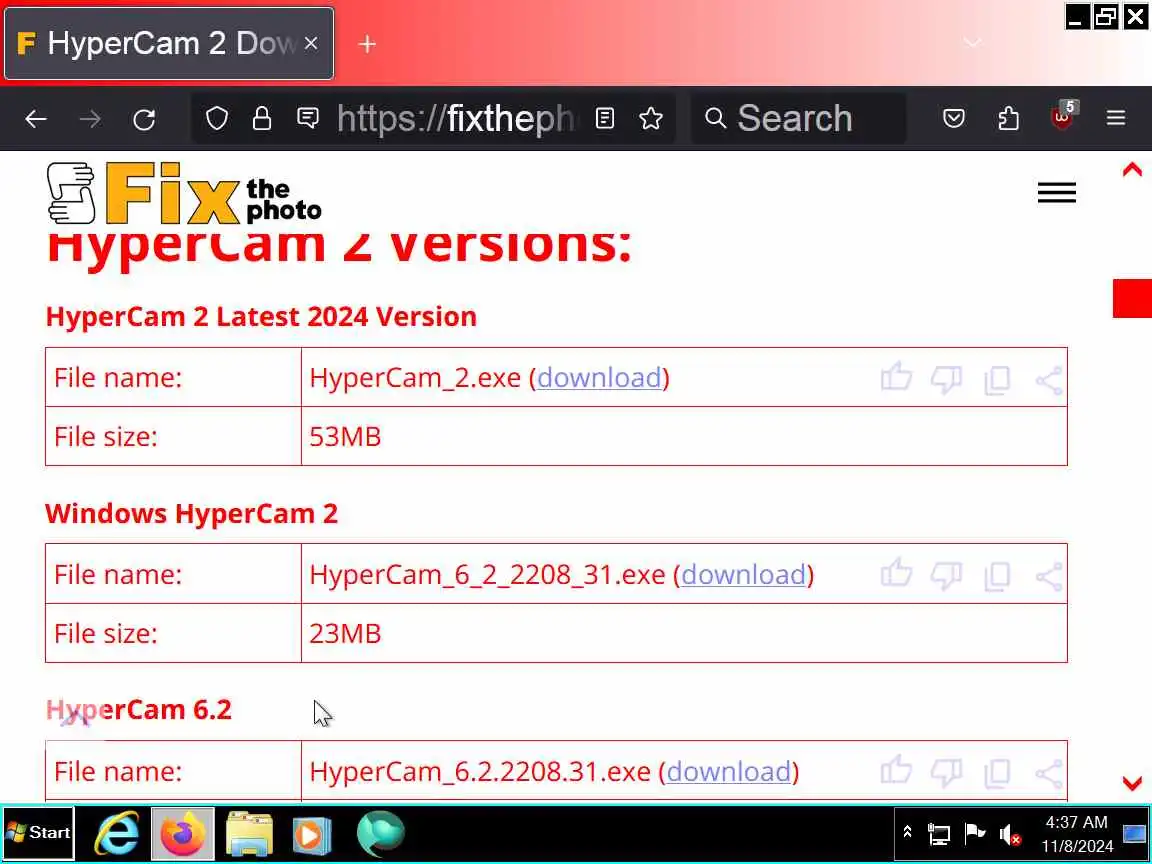Copy the HyperCam_6_2_2208_31.exe row

tap(997, 577)
